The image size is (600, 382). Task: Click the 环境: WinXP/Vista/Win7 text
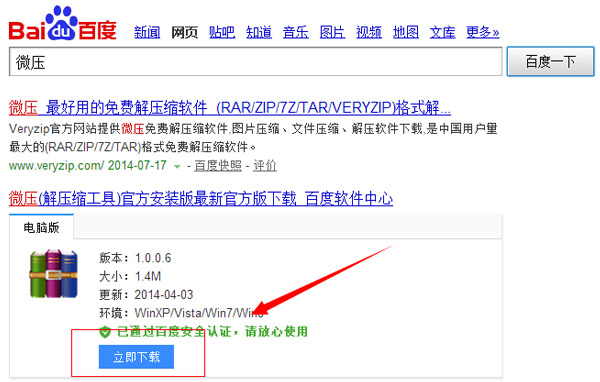pos(181,313)
